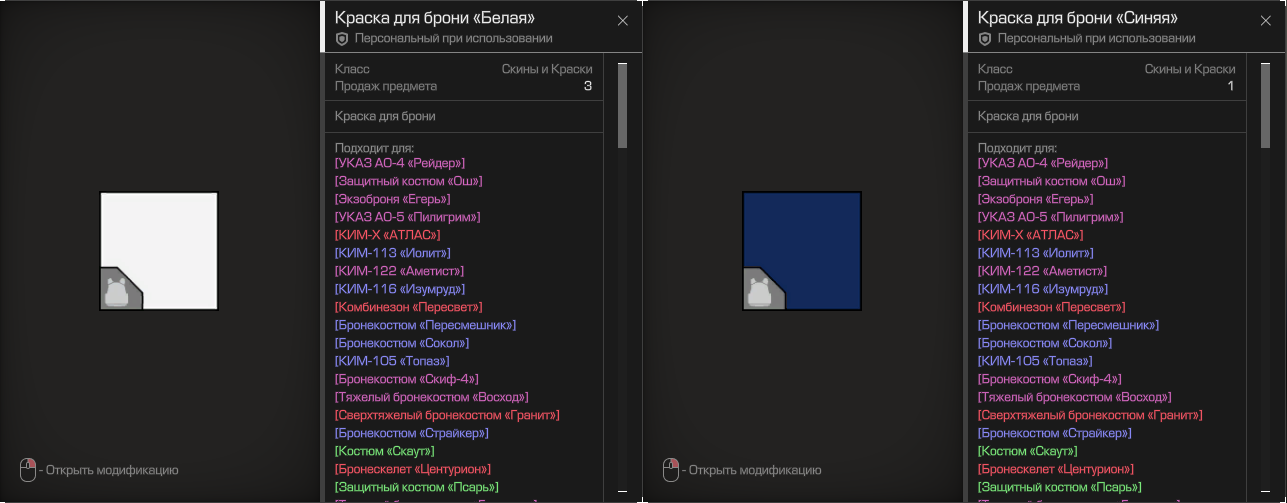Click sales count value 1 in «Синяя» panel

(1231, 86)
